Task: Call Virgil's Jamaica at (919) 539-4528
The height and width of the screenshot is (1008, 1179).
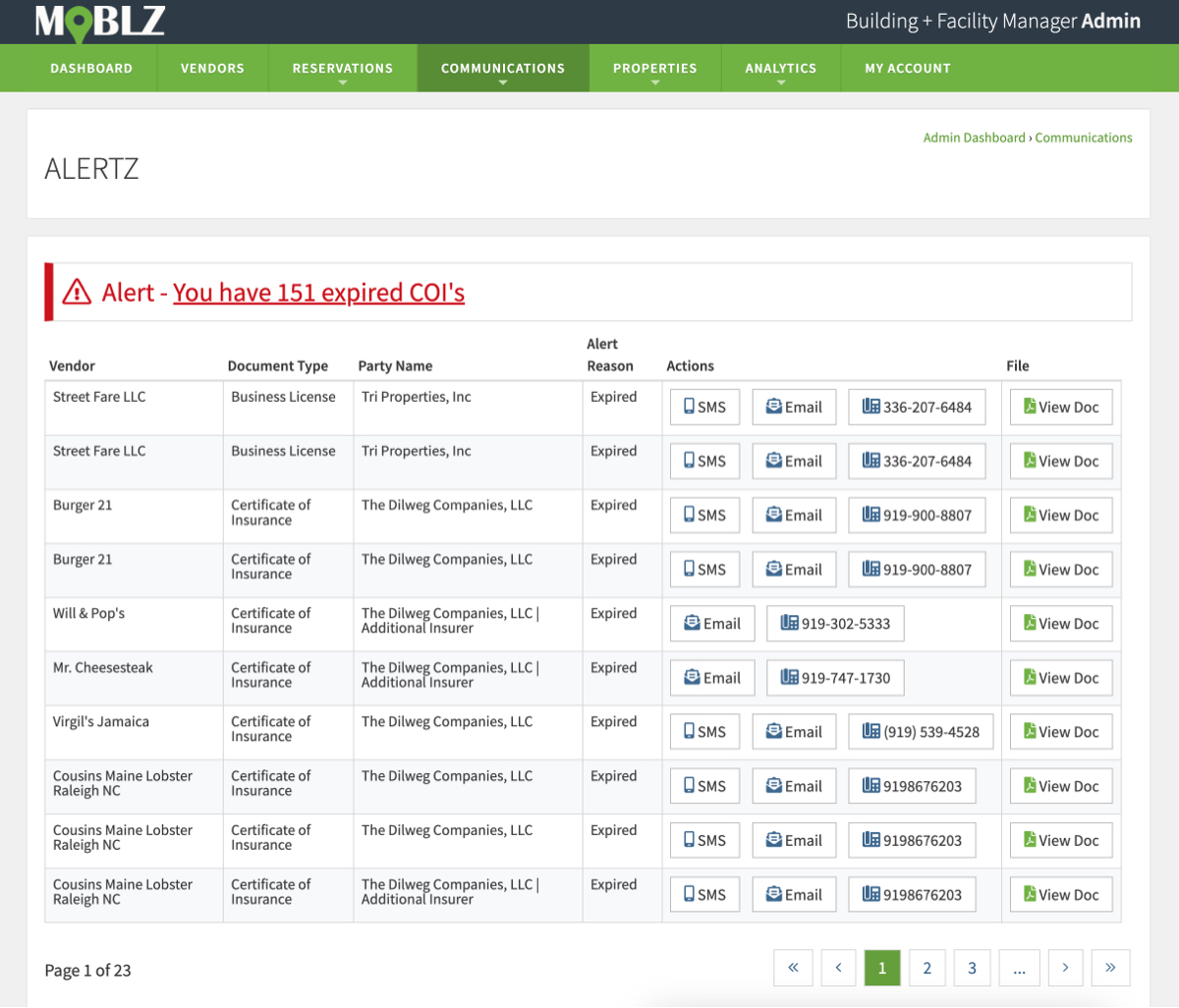Action: [921, 732]
